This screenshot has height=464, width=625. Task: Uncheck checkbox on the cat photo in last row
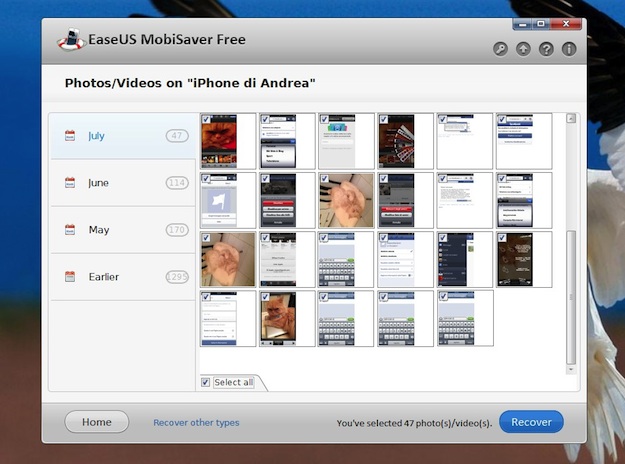pyautogui.click(x=265, y=297)
